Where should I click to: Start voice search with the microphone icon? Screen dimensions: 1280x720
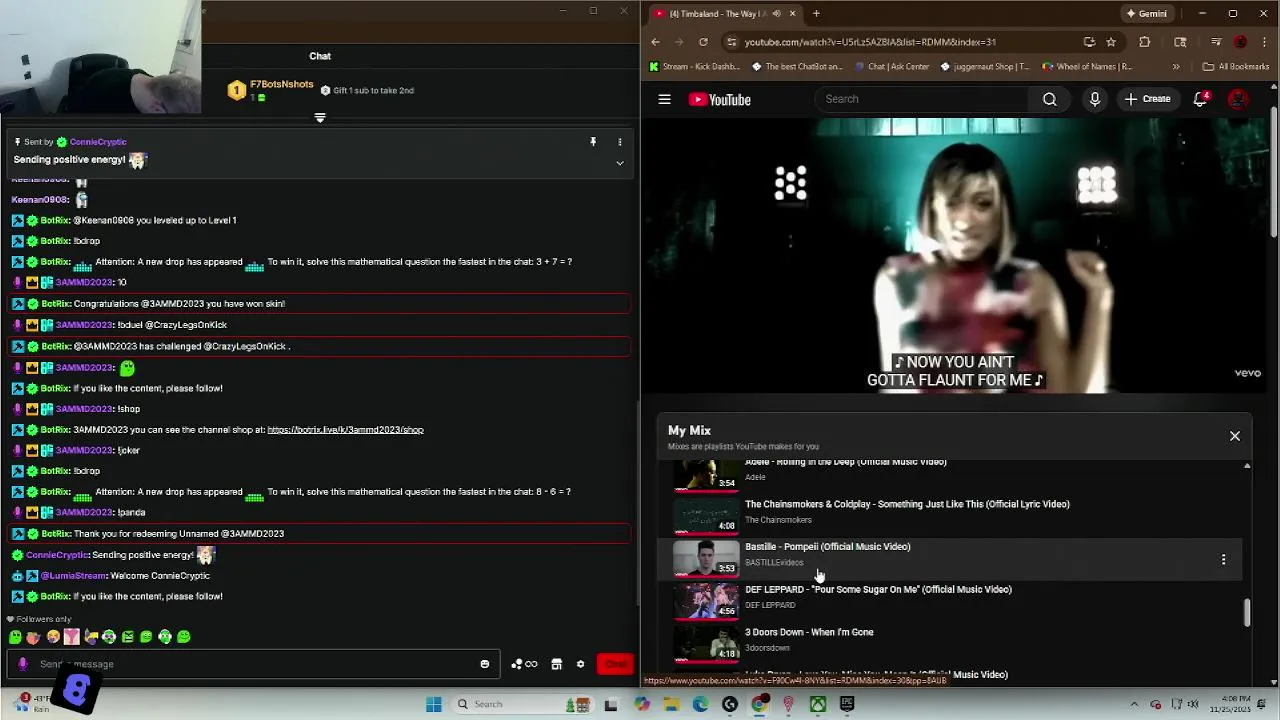(x=1095, y=99)
